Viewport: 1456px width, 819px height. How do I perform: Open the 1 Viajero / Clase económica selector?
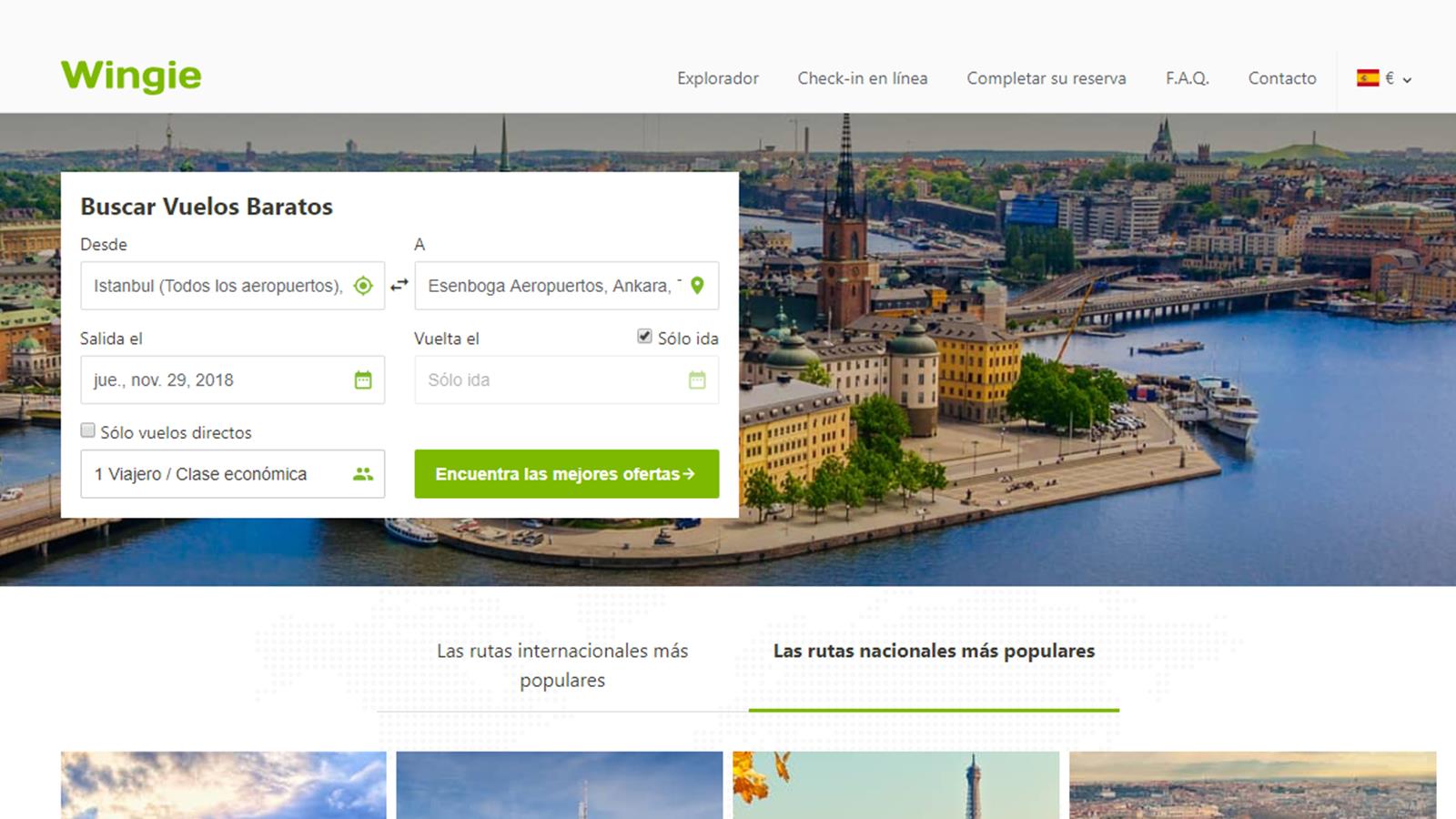point(218,474)
